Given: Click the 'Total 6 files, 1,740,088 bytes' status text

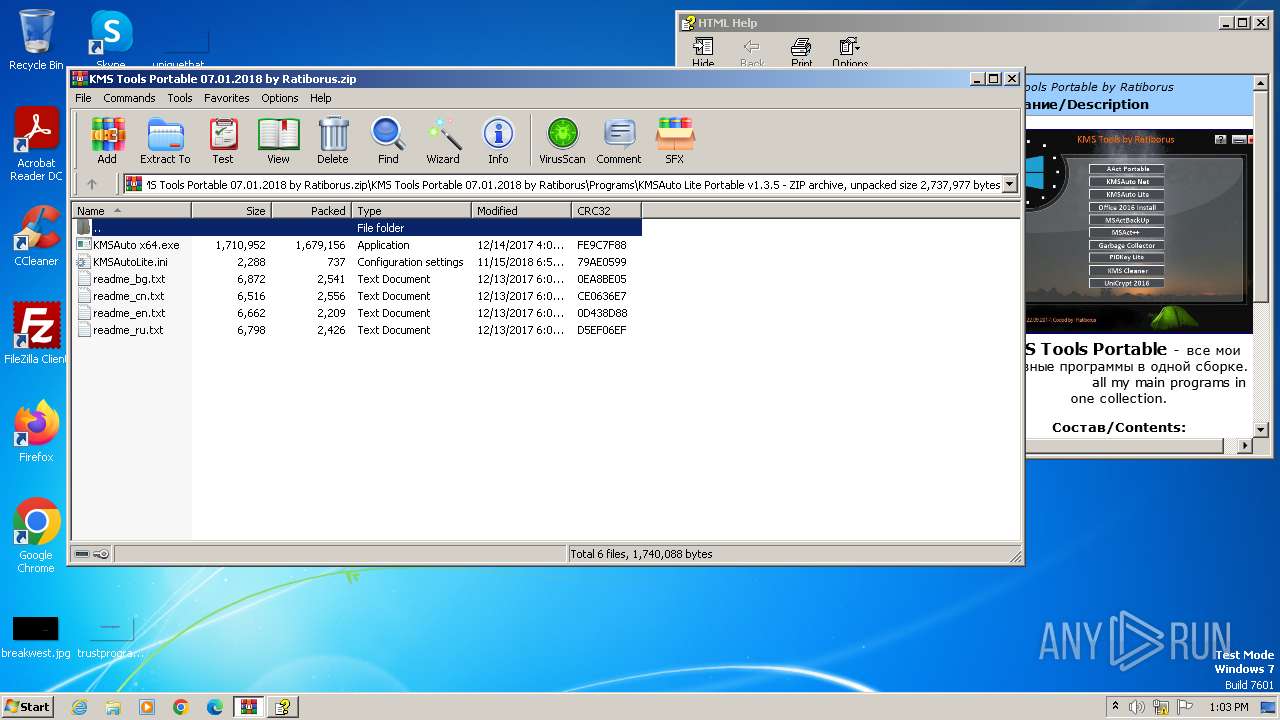Looking at the screenshot, I should coord(641,554).
